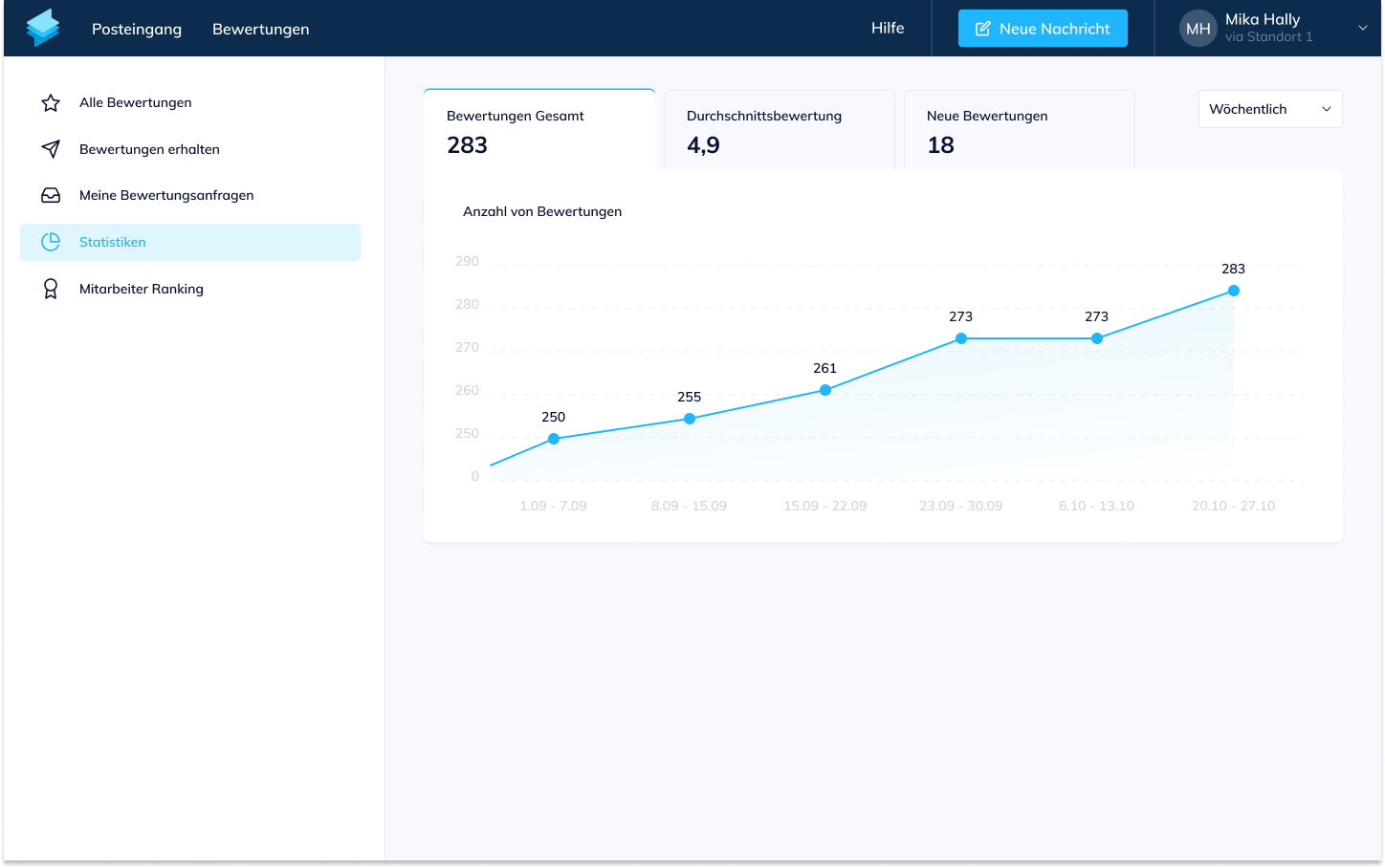Click the chart data point labeled 261
Image resolution: width=1385 pixels, height=868 pixels.
click(x=824, y=390)
